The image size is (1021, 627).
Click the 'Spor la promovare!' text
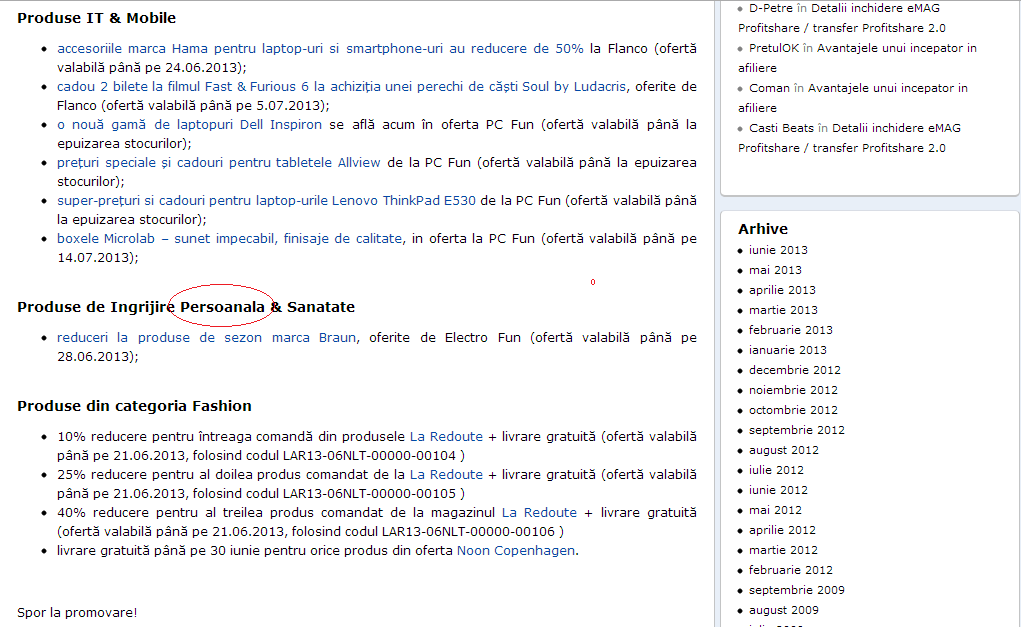pos(77,613)
